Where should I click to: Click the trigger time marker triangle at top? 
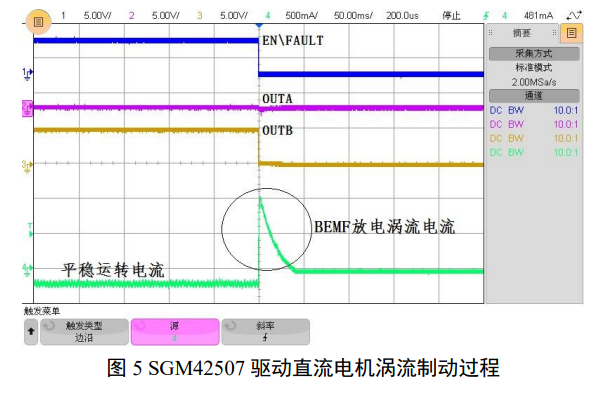(x=259, y=25)
